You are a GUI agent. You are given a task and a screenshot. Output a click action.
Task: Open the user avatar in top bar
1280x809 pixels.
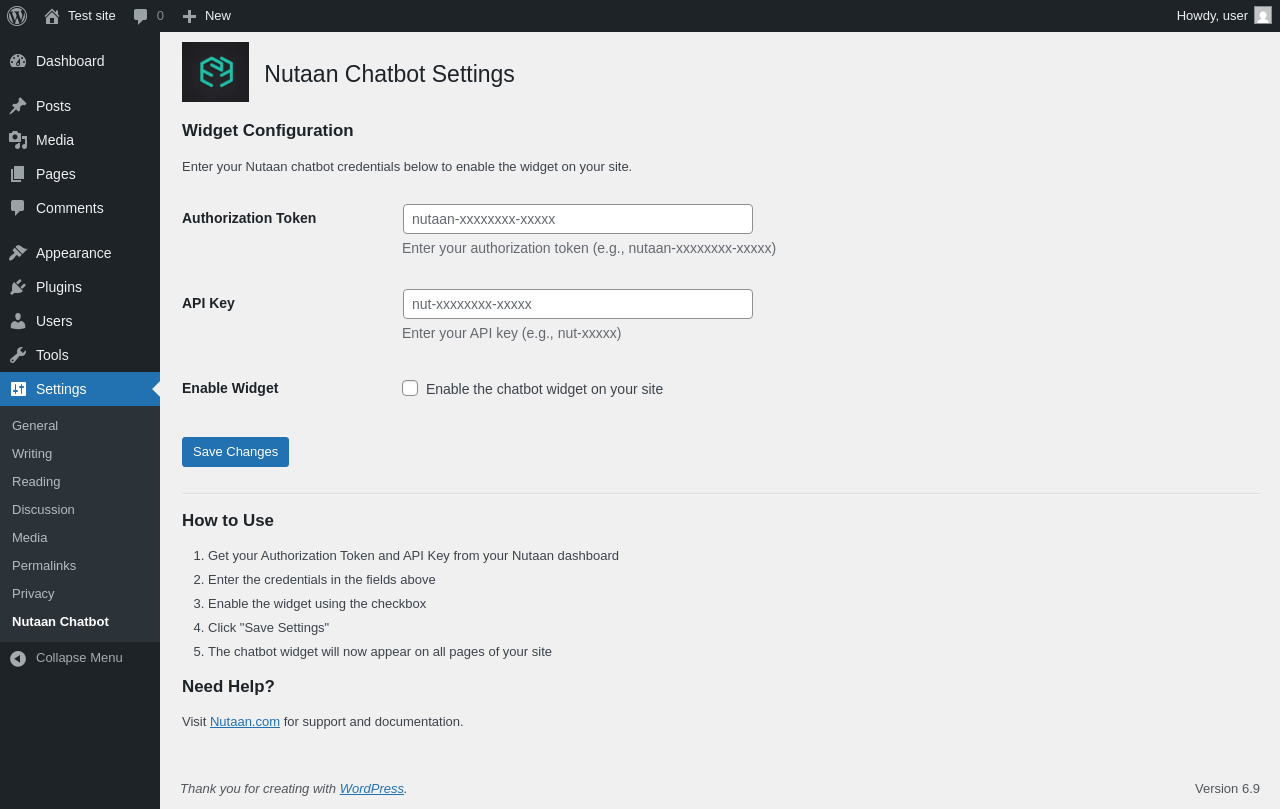click(x=1263, y=15)
